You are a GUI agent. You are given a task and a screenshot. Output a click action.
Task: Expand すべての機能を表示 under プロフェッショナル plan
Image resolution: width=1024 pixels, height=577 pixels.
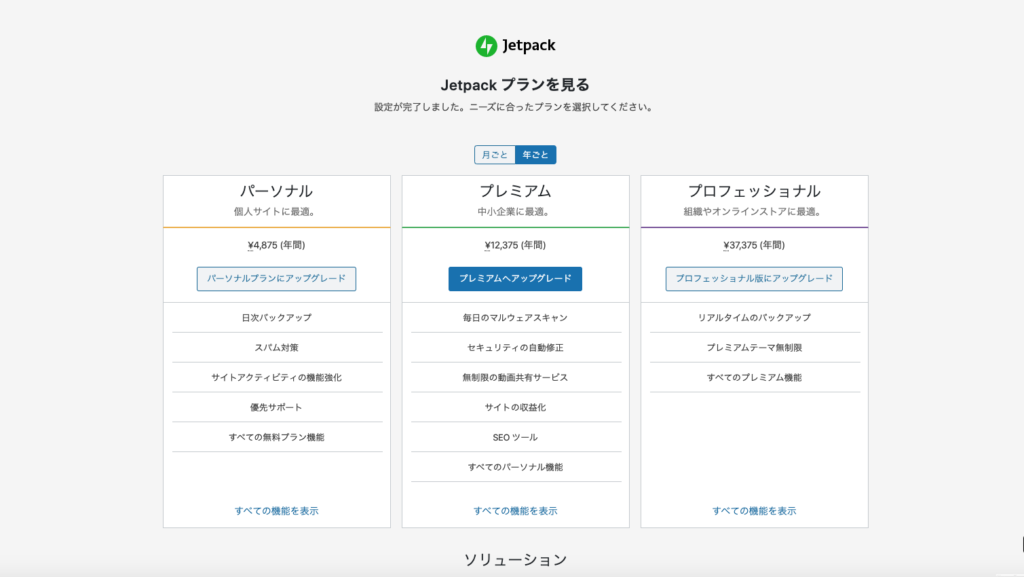pyautogui.click(x=754, y=511)
